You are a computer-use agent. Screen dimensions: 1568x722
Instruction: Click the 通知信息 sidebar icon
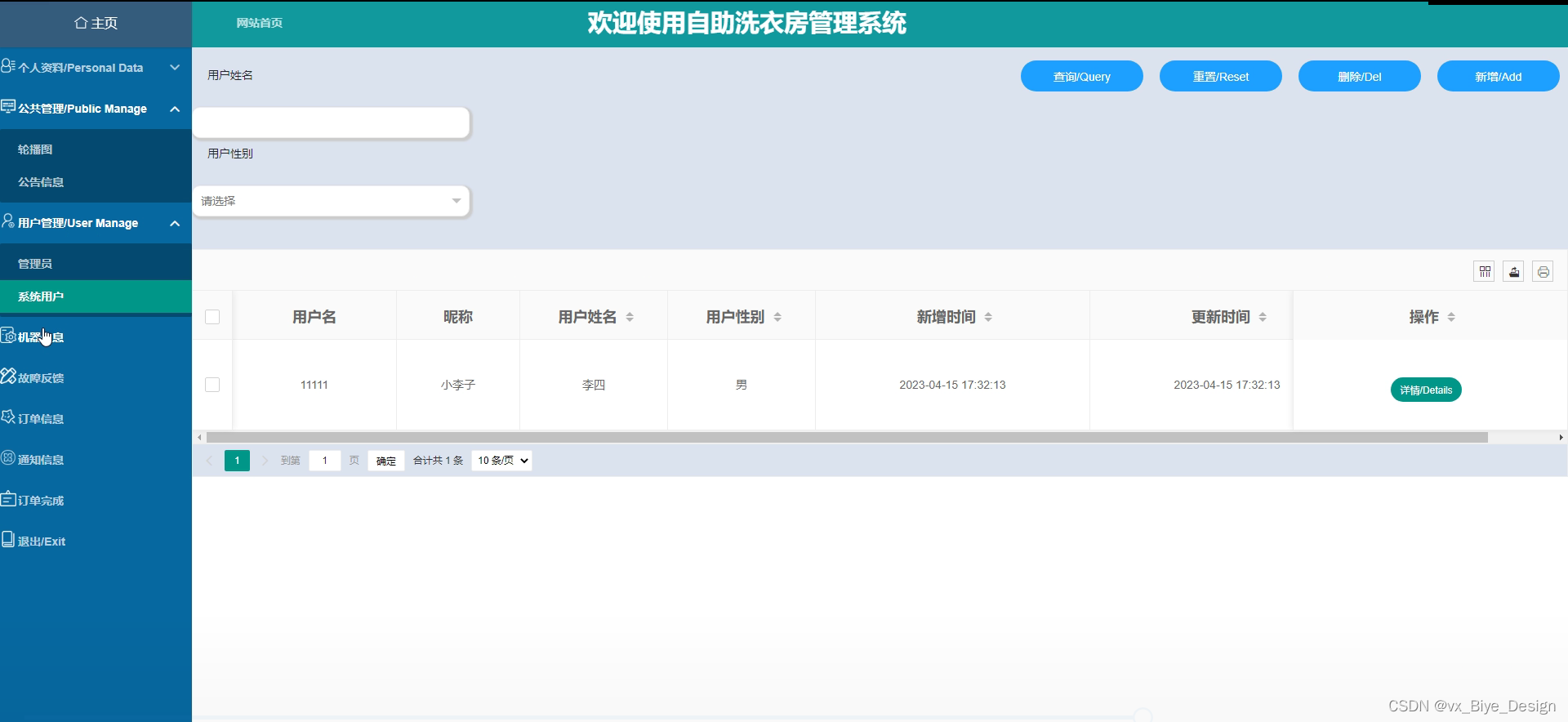coord(8,457)
